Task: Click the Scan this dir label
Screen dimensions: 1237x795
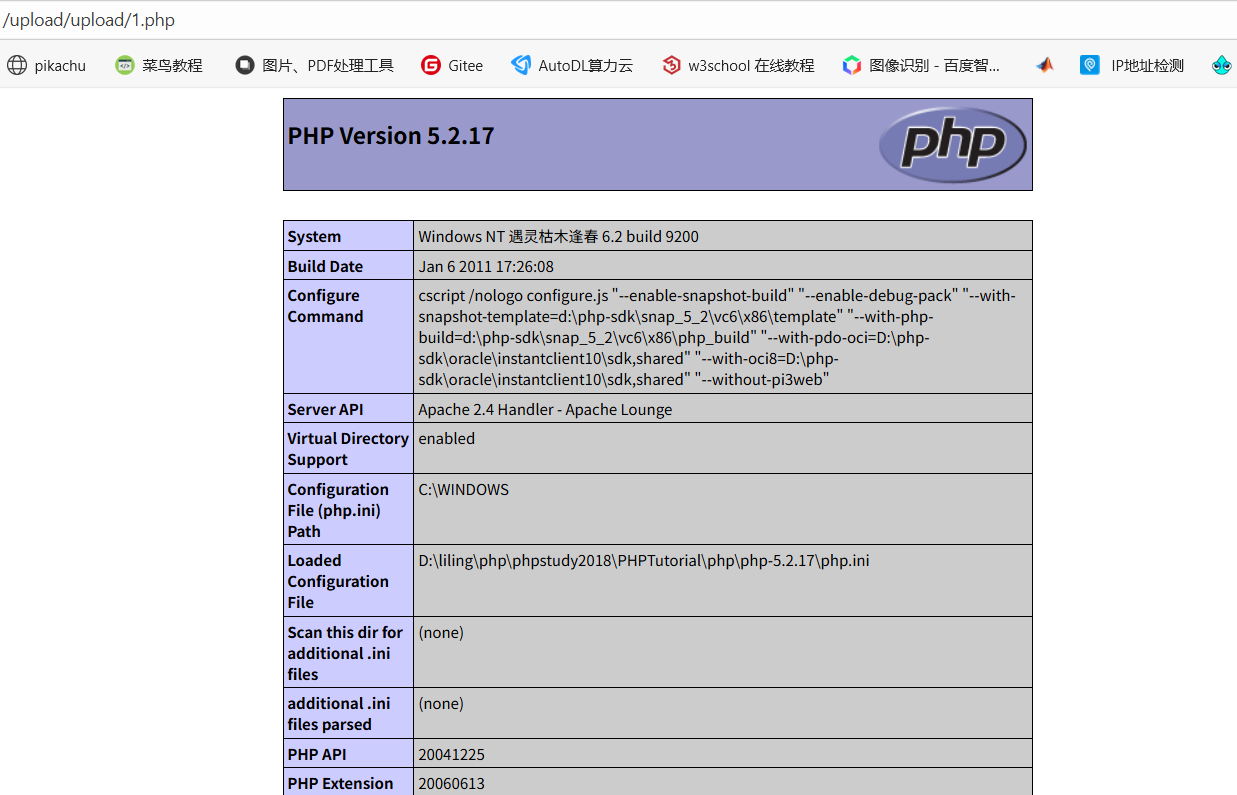Action: (x=345, y=653)
